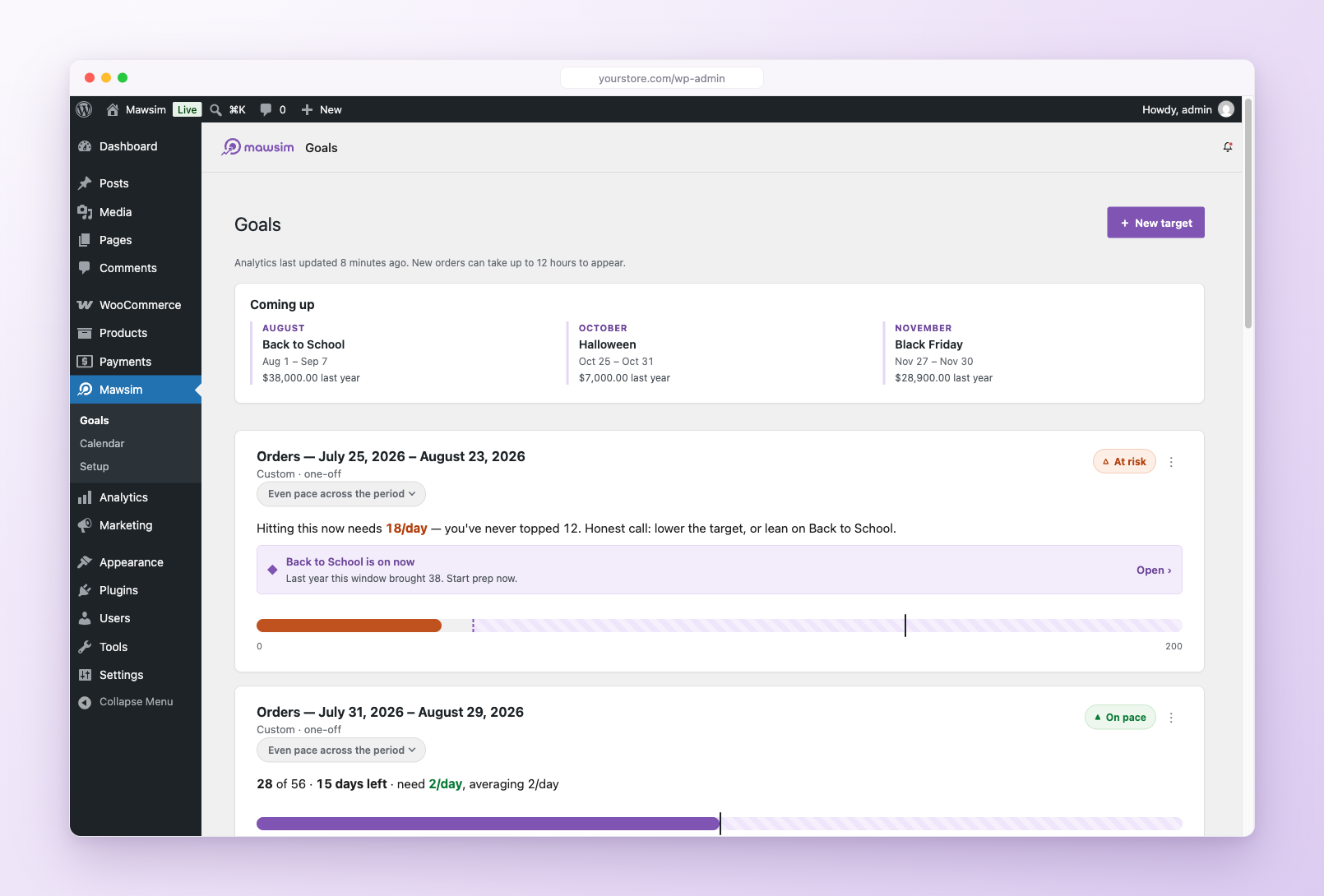Click the search magnifier icon in admin bar

pos(215,109)
